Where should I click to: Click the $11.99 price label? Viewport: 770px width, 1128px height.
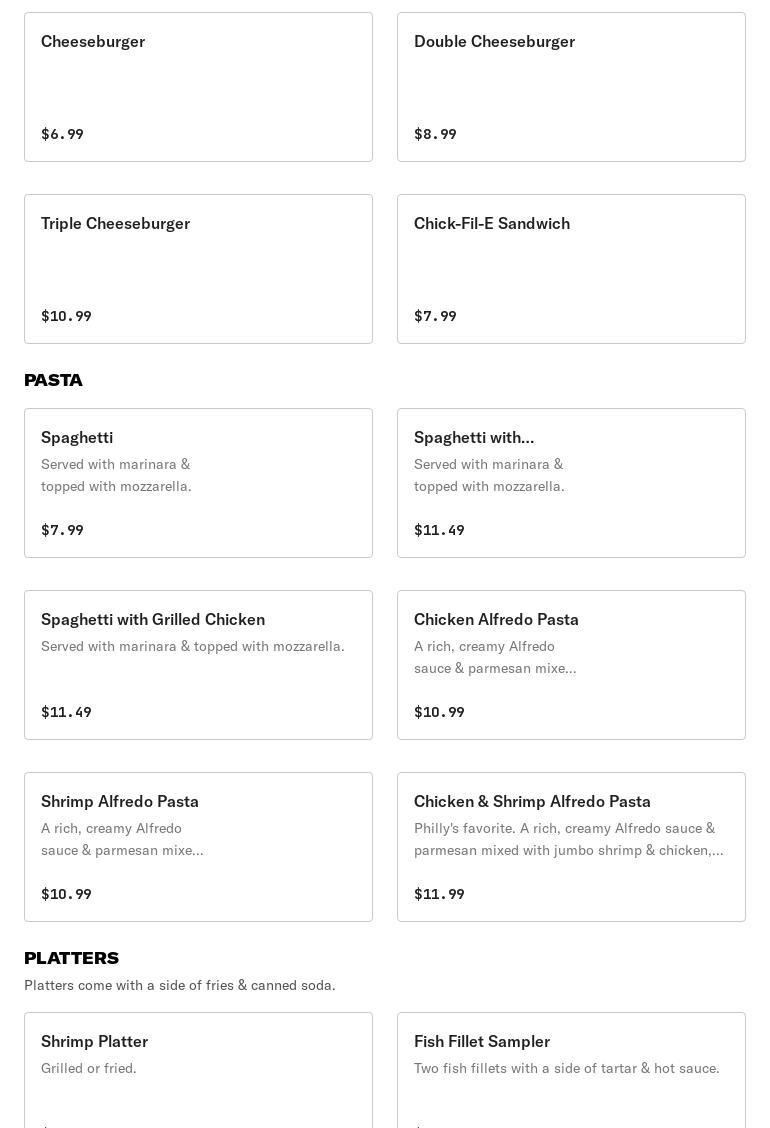click(x=439, y=894)
